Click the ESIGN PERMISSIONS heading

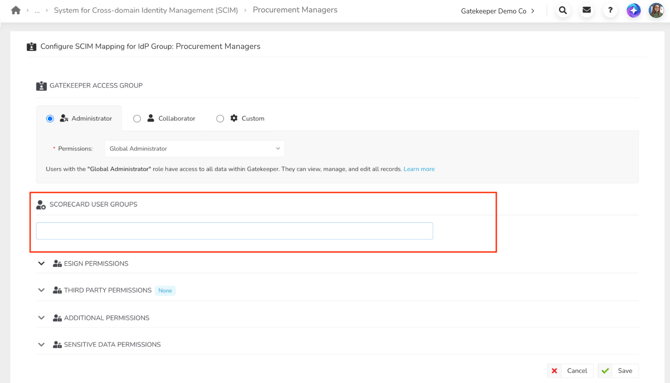pos(96,264)
